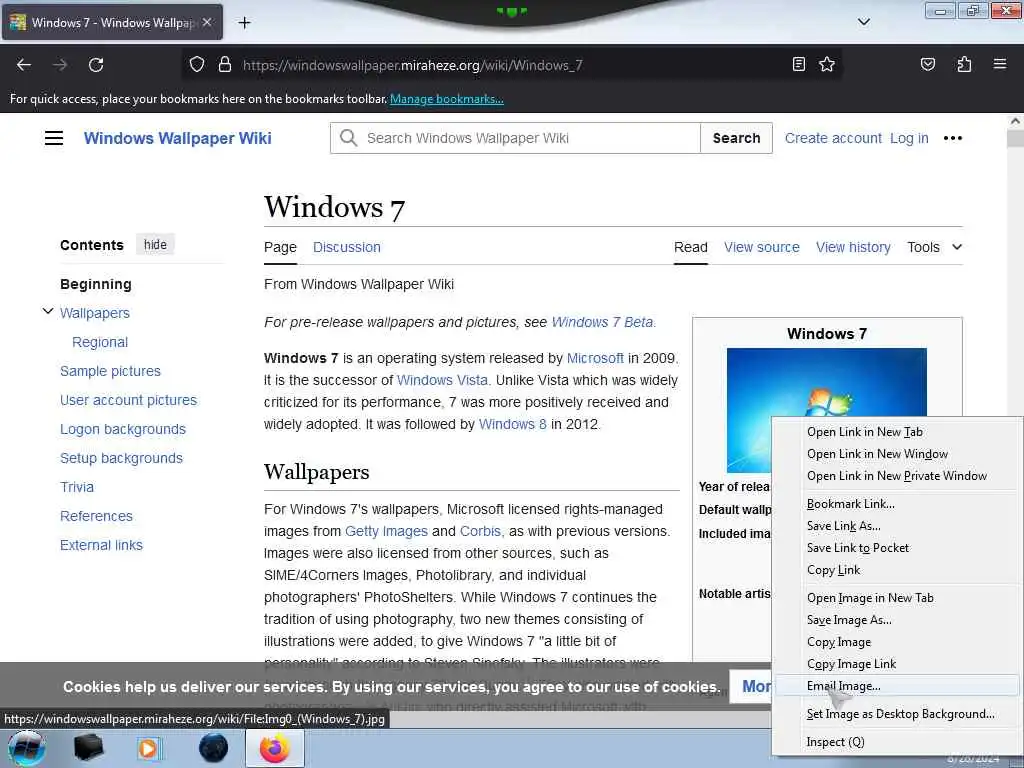Open the View source tab
Screen dimensions: 1024x768
(761, 247)
